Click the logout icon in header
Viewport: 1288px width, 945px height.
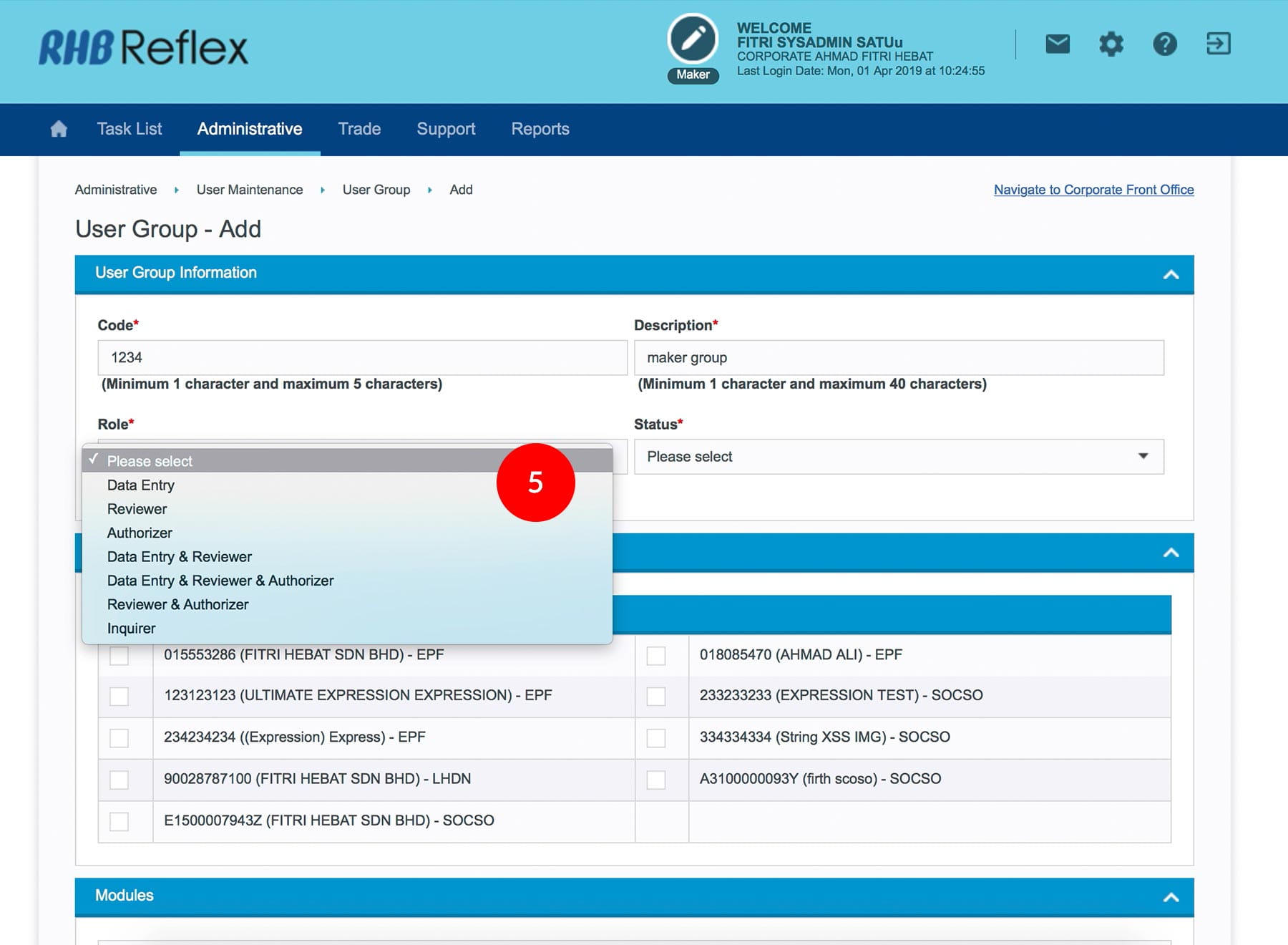[1218, 44]
